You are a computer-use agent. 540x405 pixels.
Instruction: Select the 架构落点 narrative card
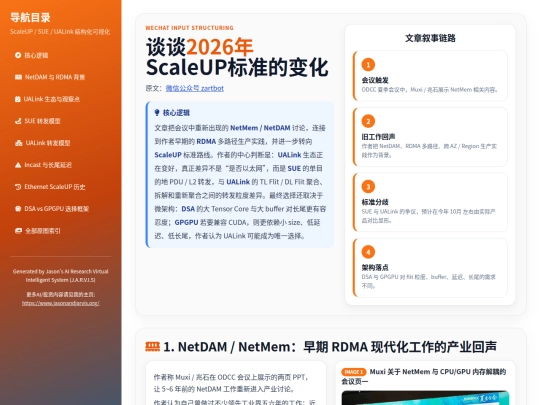pyautogui.click(x=430, y=268)
